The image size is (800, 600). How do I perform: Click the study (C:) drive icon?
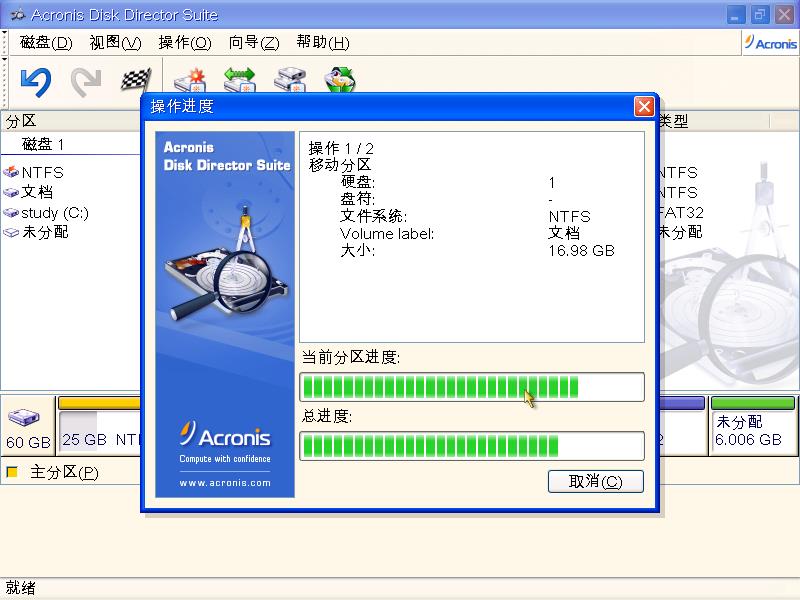pyautogui.click(x=11, y=212)
